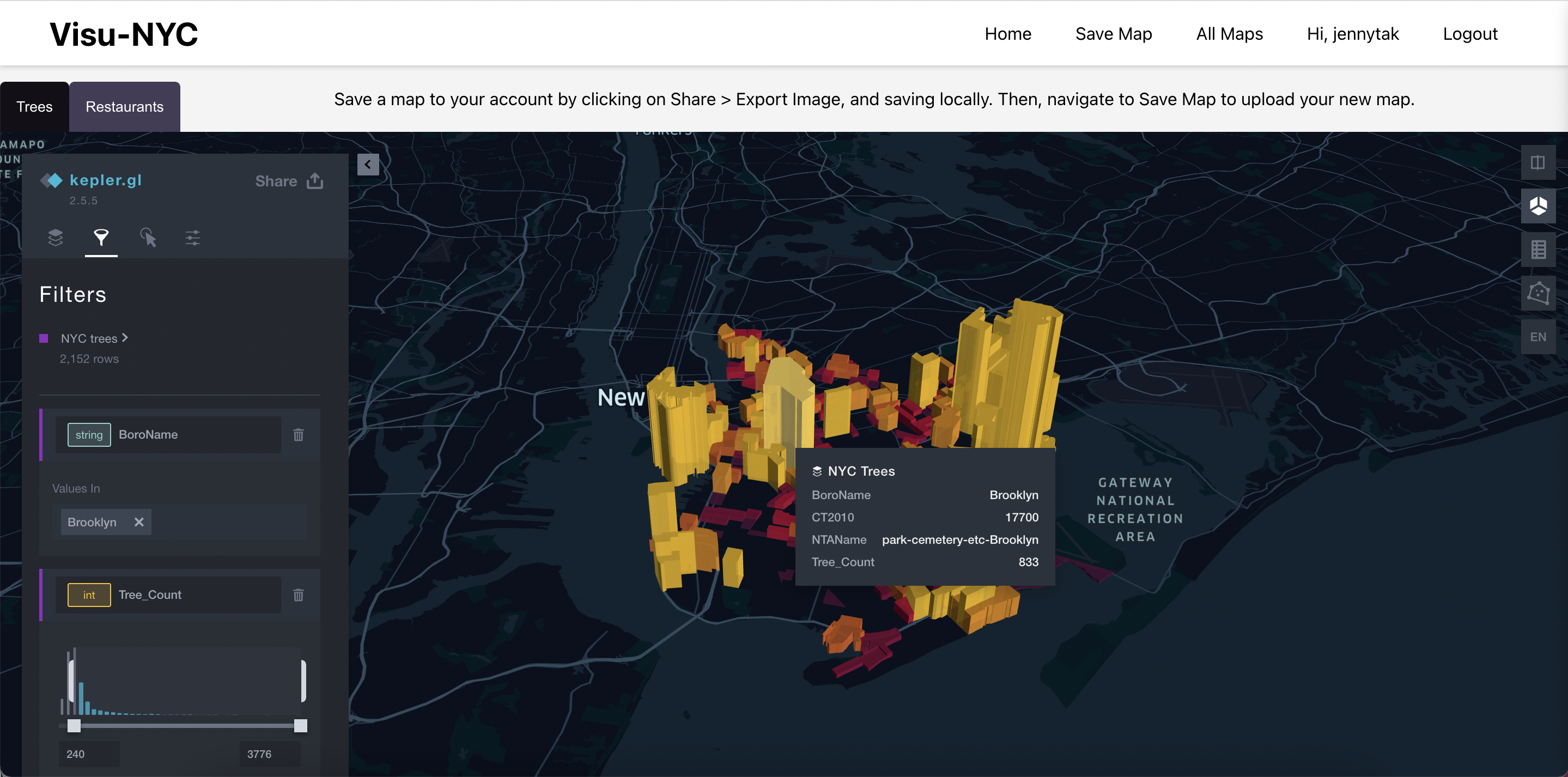Open the Layers panel icon
1568x777 pixels.
click(56, 238)
